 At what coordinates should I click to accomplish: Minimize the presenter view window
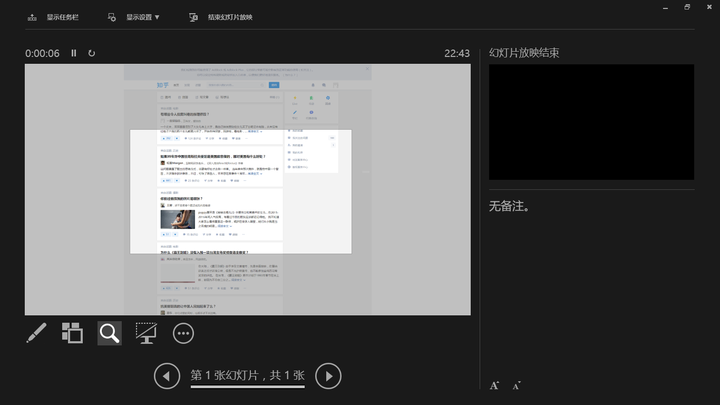pos(665,7)
